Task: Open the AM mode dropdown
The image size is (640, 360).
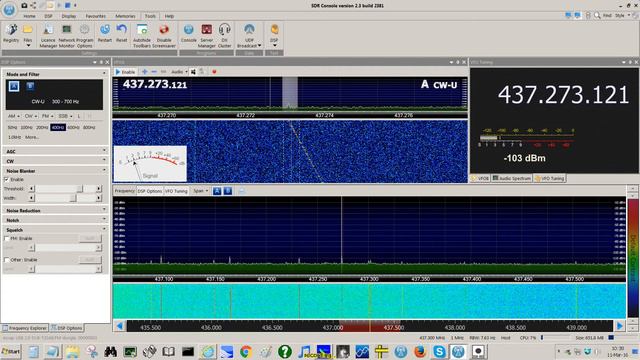Action: pyautogui.click(x=14, y=116)
